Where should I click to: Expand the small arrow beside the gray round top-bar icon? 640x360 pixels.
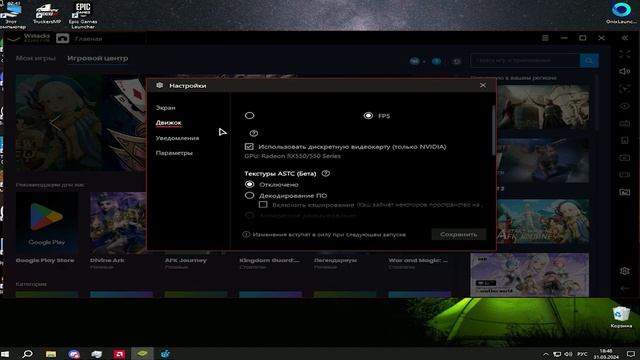tap(424, 62)
